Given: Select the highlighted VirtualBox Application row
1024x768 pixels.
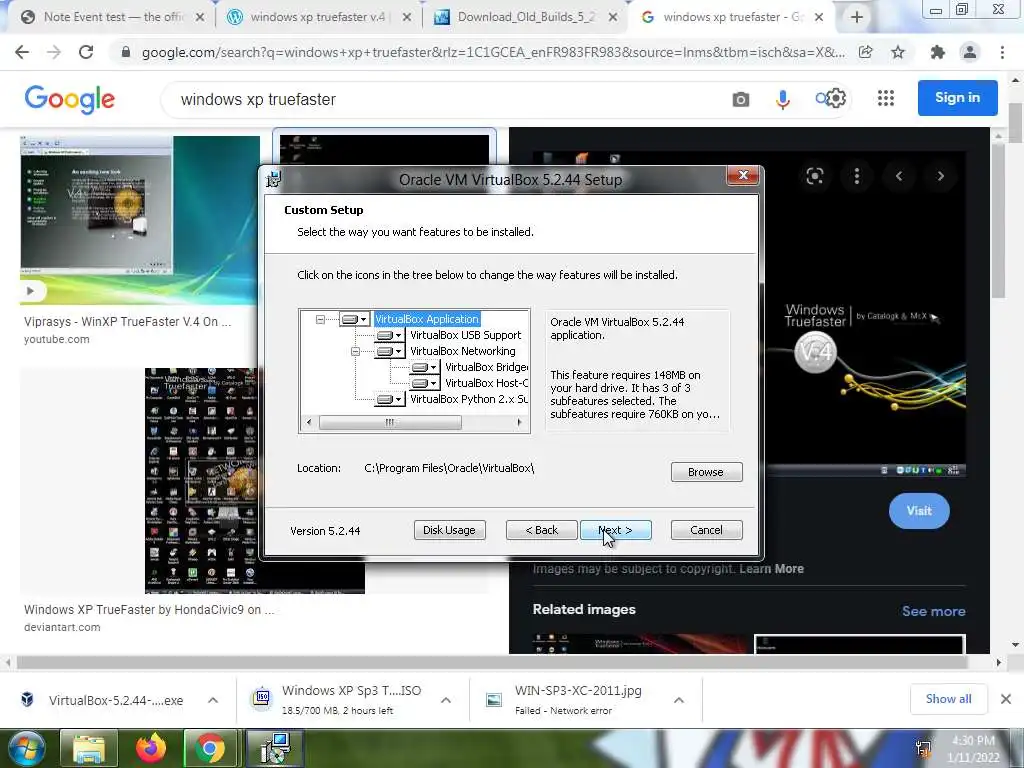Looking at the screenshot, I should tap(427, 319).
